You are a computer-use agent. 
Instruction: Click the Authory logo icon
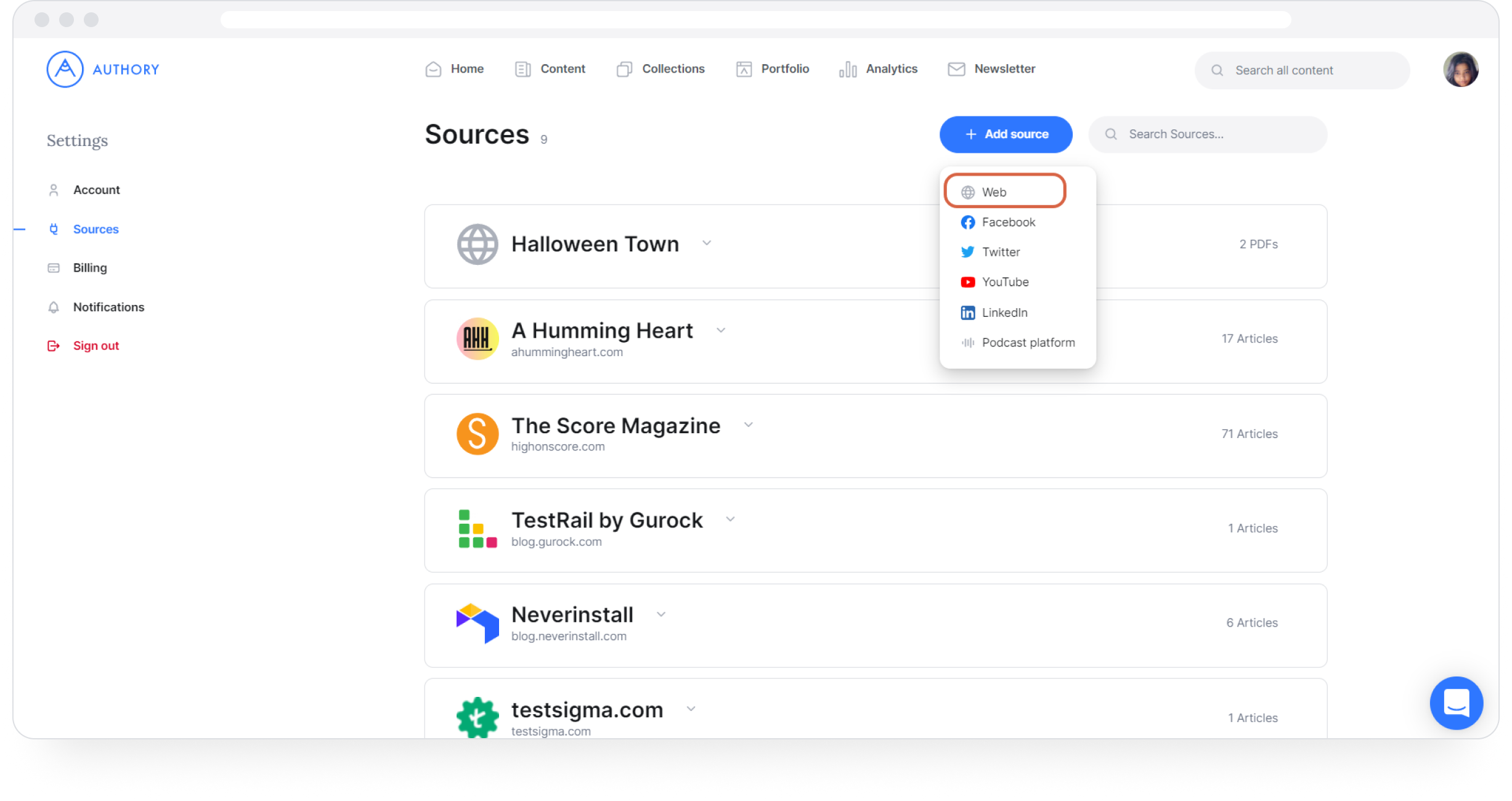pyautogui.click(x=65, y=69)
